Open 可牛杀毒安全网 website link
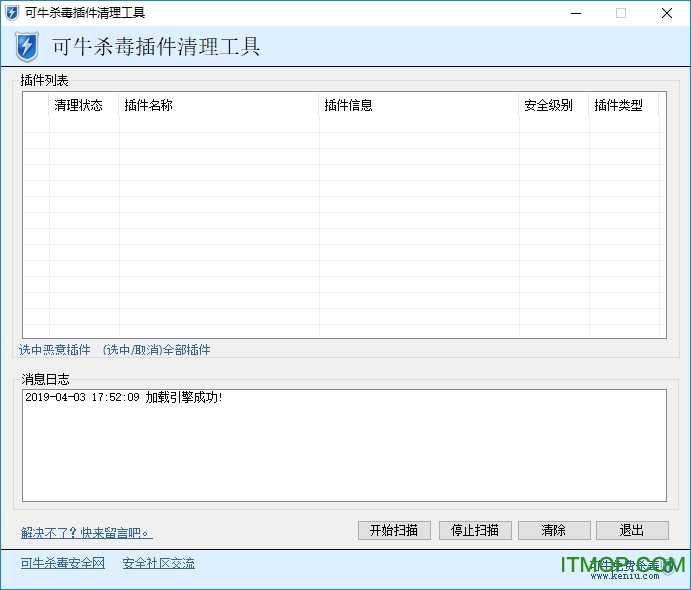 click(x=63, y=563)
